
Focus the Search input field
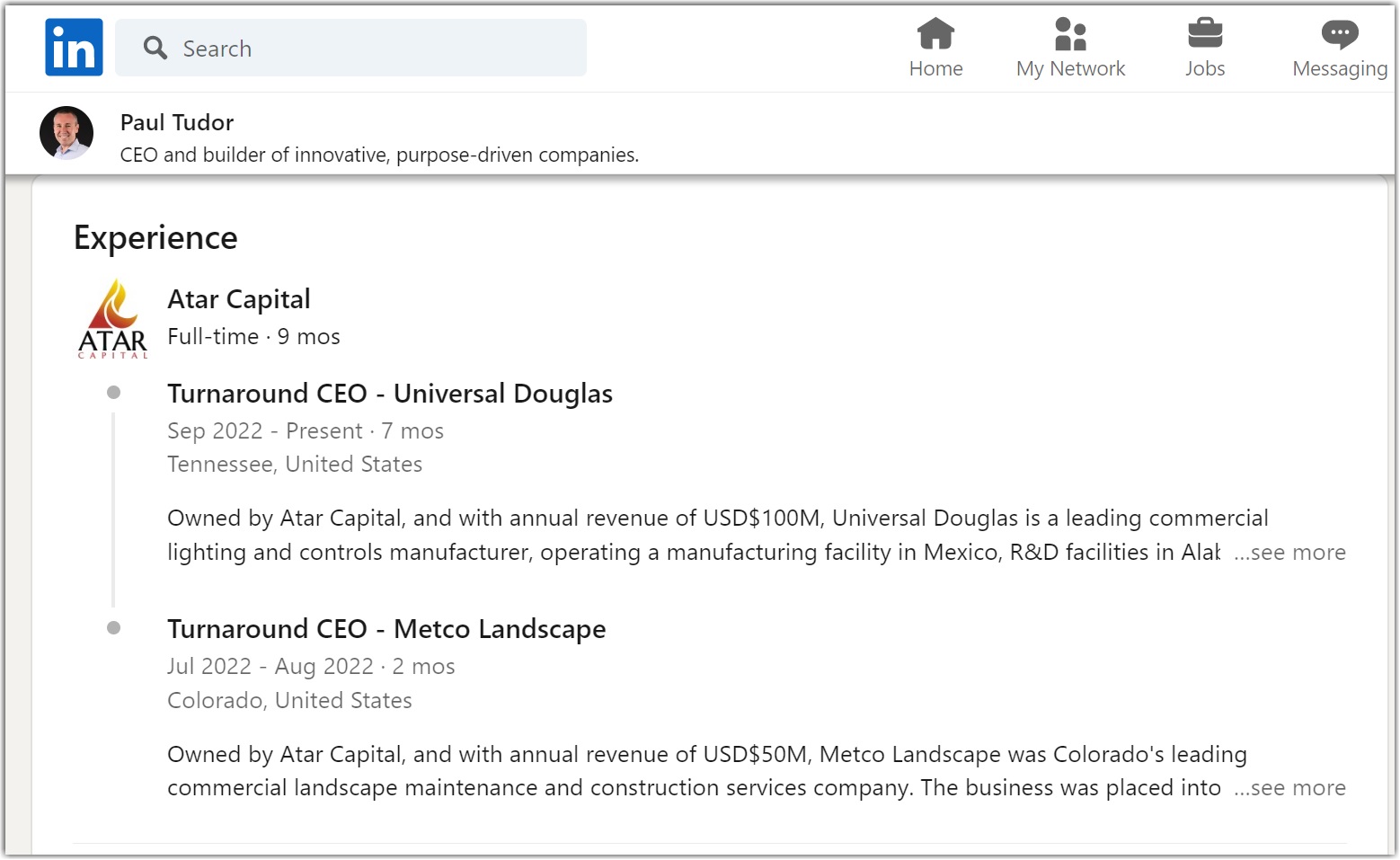[x=377, y=49]
